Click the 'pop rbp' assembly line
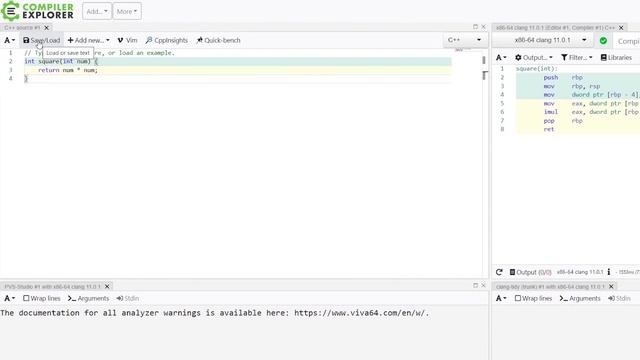The image size is (640, 360). click(563, 121)
